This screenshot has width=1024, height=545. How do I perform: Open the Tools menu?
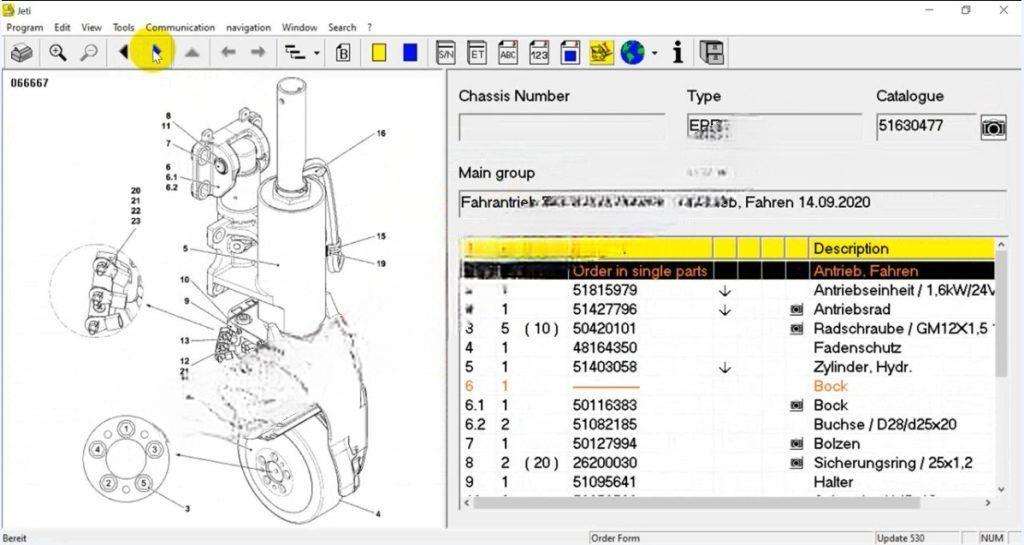pyautogui.click(x=124, y=27)
